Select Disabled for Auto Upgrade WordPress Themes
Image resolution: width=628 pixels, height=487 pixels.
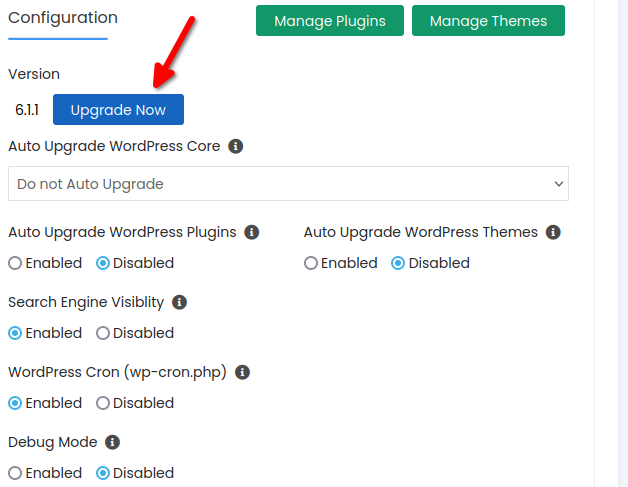point(398,264)
